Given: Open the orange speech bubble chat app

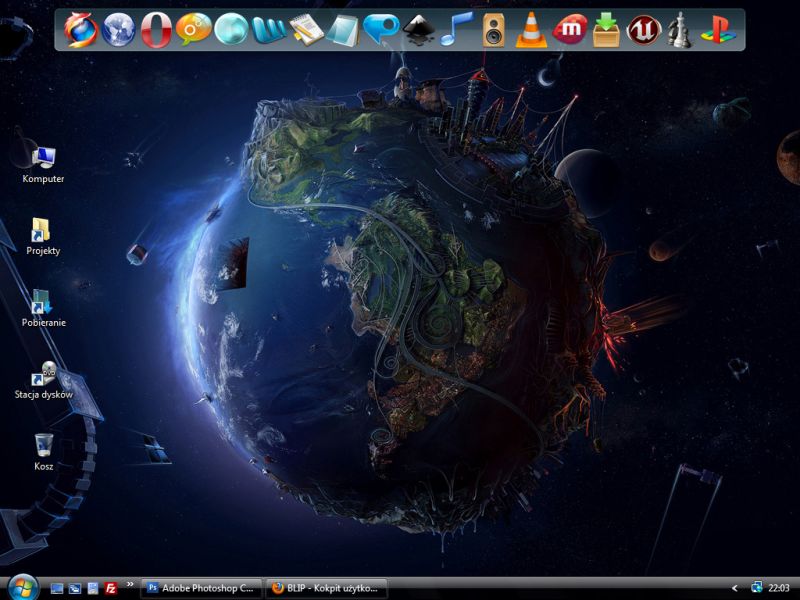Looking at the screenshot, I should (193, 29).
